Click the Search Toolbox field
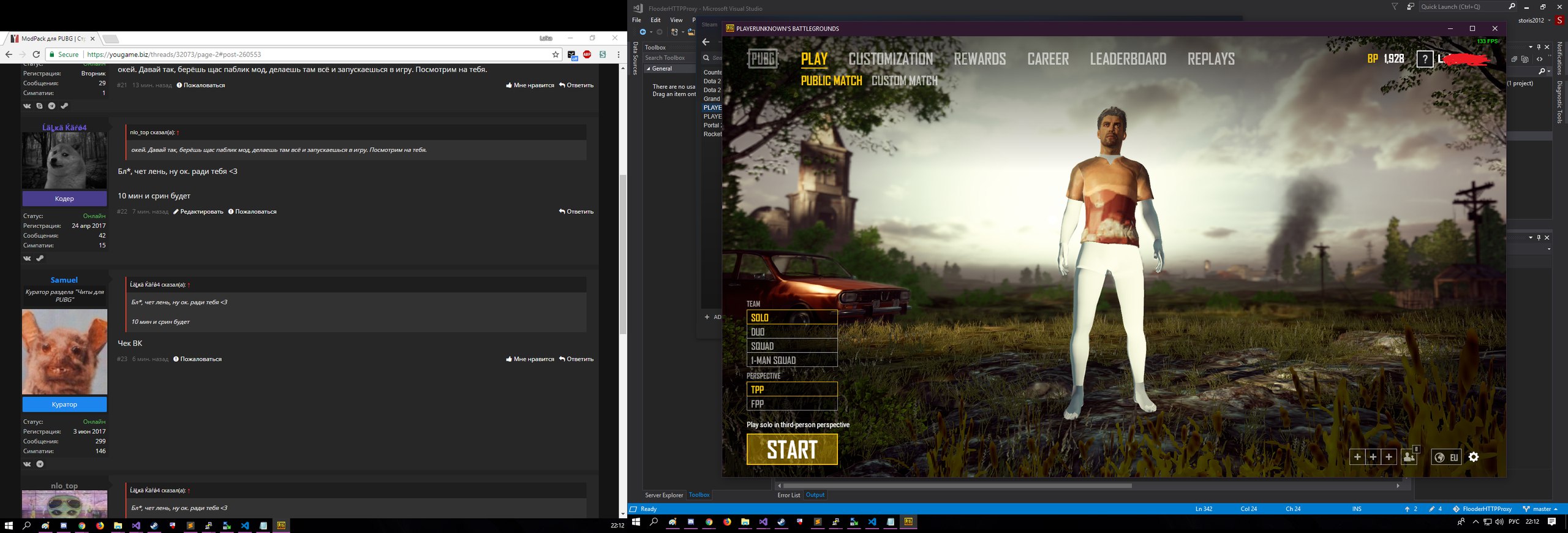 (x=668, y=58)
